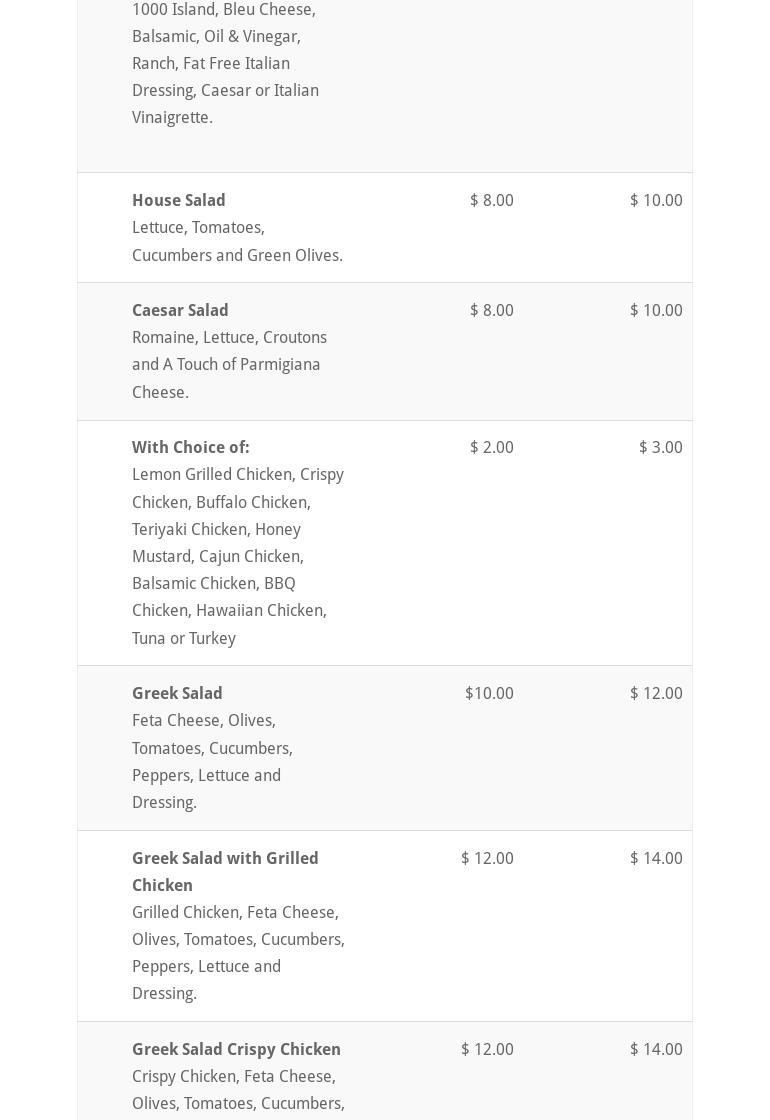Click the House Salad item title
The image size is (770, 1120).
click(x=179, y=200)
